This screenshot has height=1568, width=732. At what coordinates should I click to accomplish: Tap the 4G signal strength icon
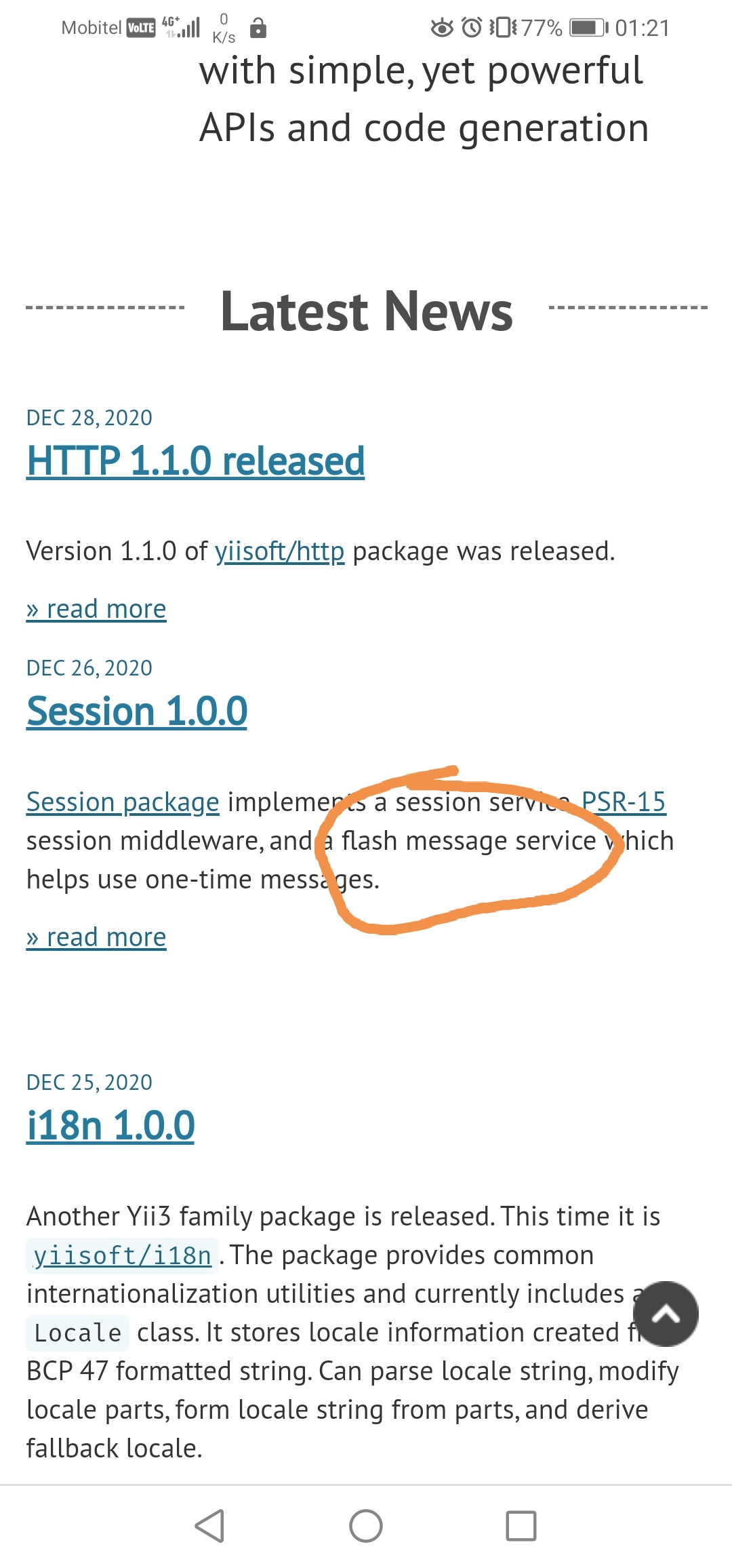coord(182,27)
